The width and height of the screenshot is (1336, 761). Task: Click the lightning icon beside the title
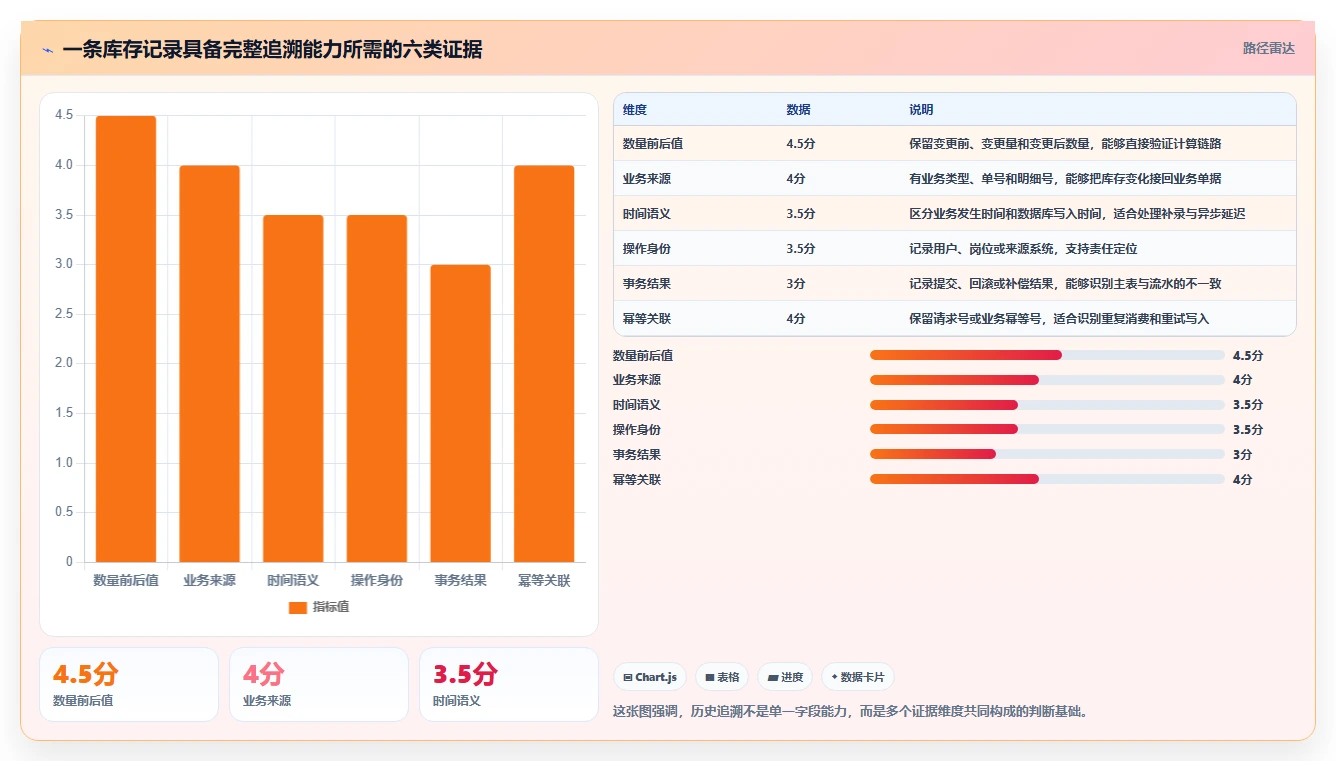click(x=47, y=50)
